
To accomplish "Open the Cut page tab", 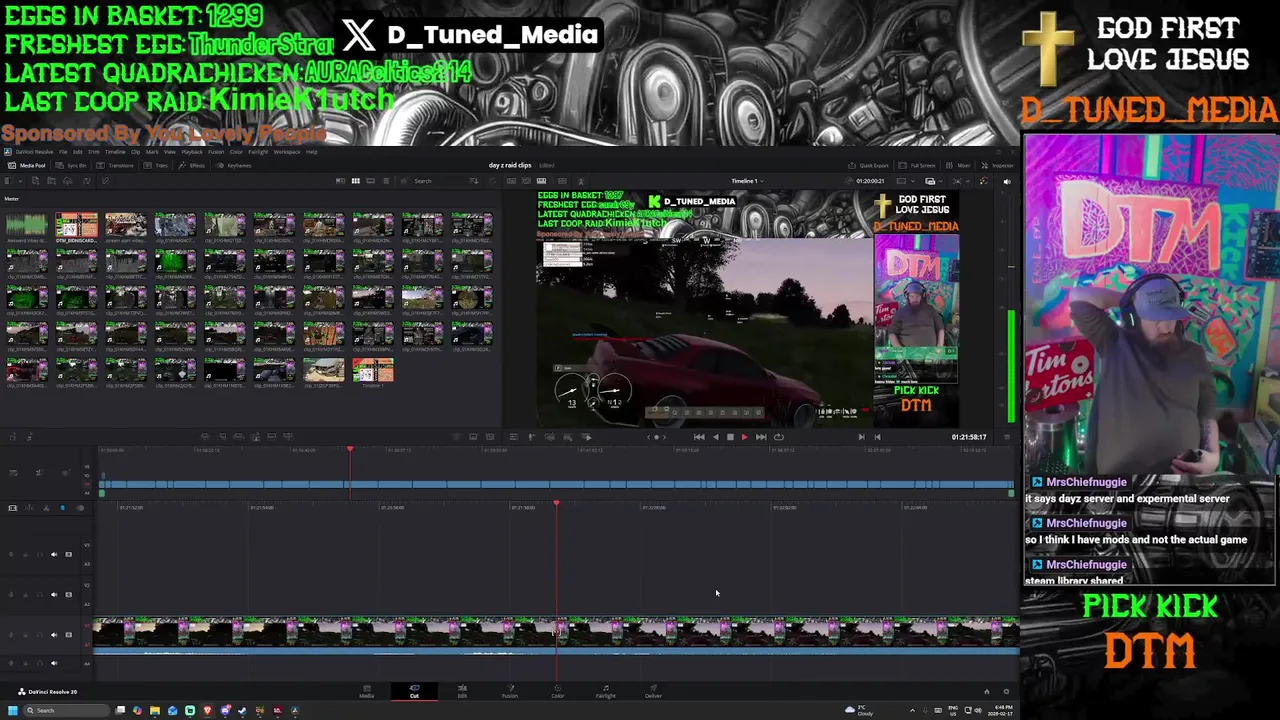I will [414, 691].
